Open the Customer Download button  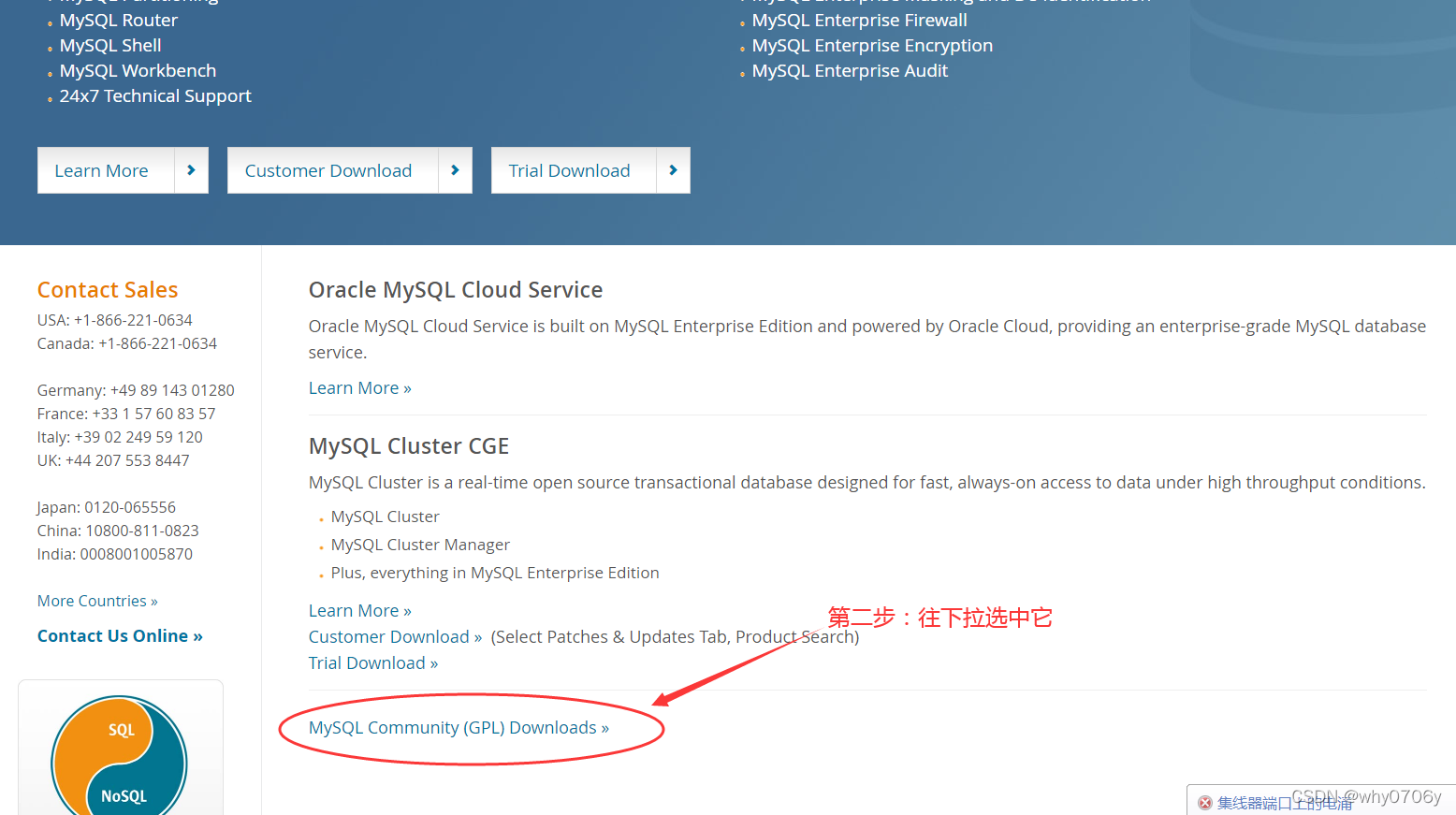332,170
